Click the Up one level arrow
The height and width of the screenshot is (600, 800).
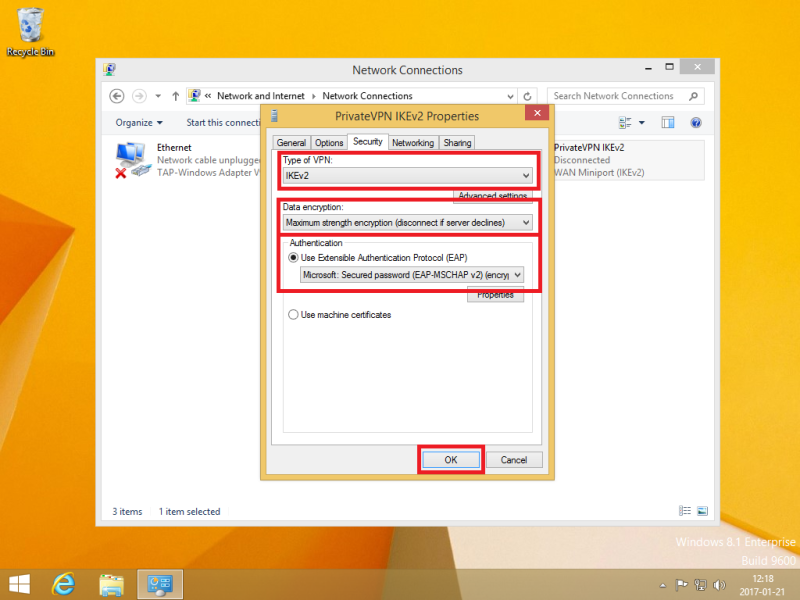point(176,96)
